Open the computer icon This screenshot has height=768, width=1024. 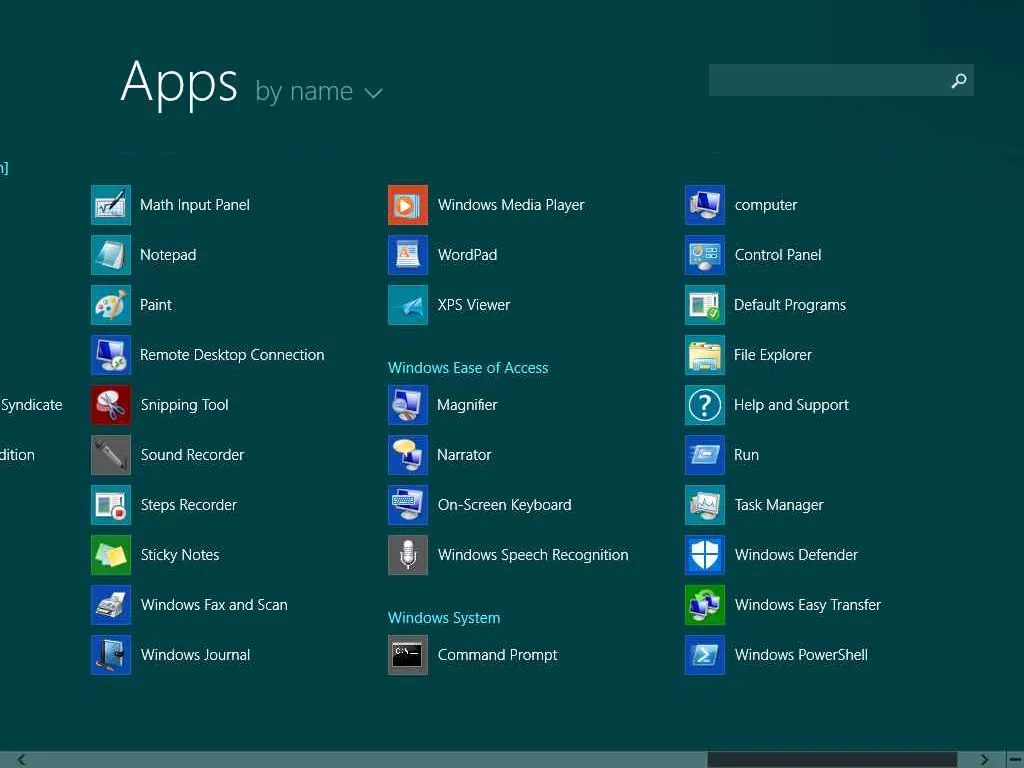coord(705,205)
